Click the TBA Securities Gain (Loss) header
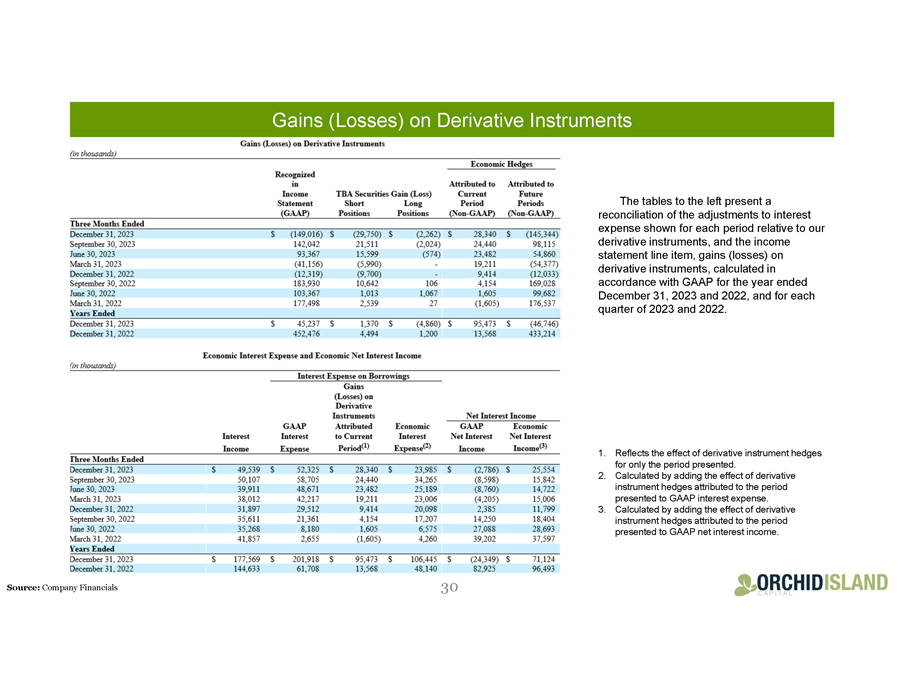899x695 pixels. [383, 193]
